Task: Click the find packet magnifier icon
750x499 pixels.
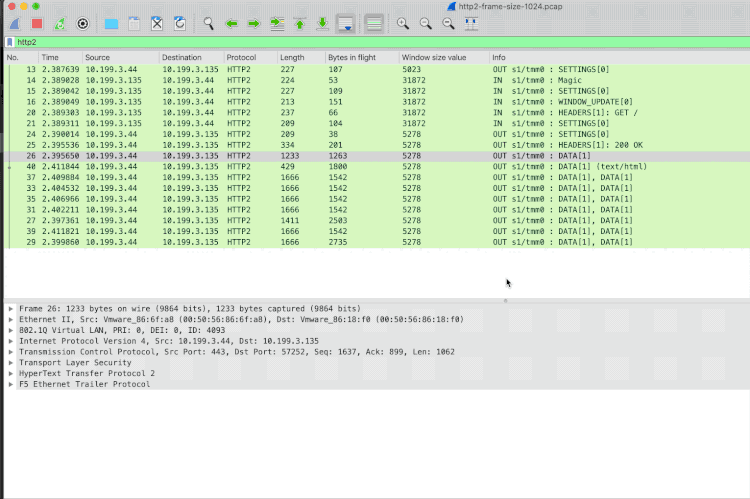Action: [x=208, y=22]
